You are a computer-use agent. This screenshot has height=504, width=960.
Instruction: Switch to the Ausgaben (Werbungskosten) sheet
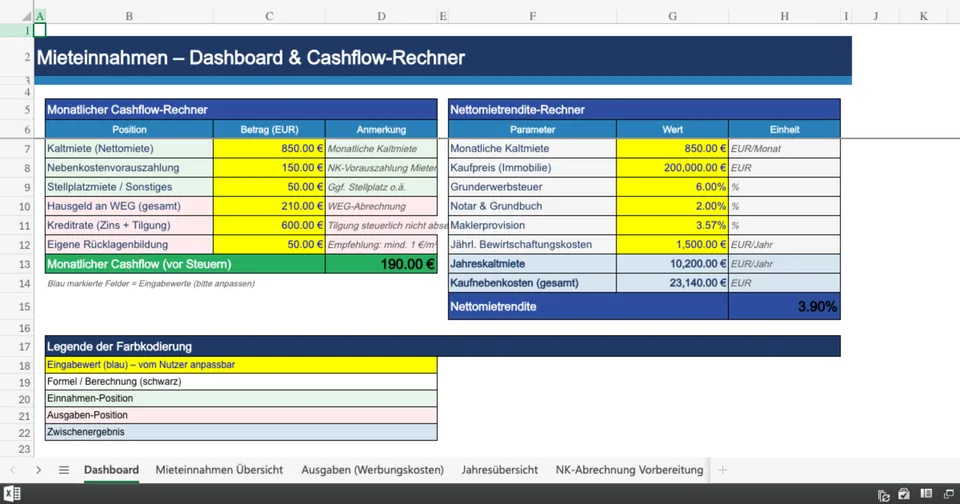[372, 470]
